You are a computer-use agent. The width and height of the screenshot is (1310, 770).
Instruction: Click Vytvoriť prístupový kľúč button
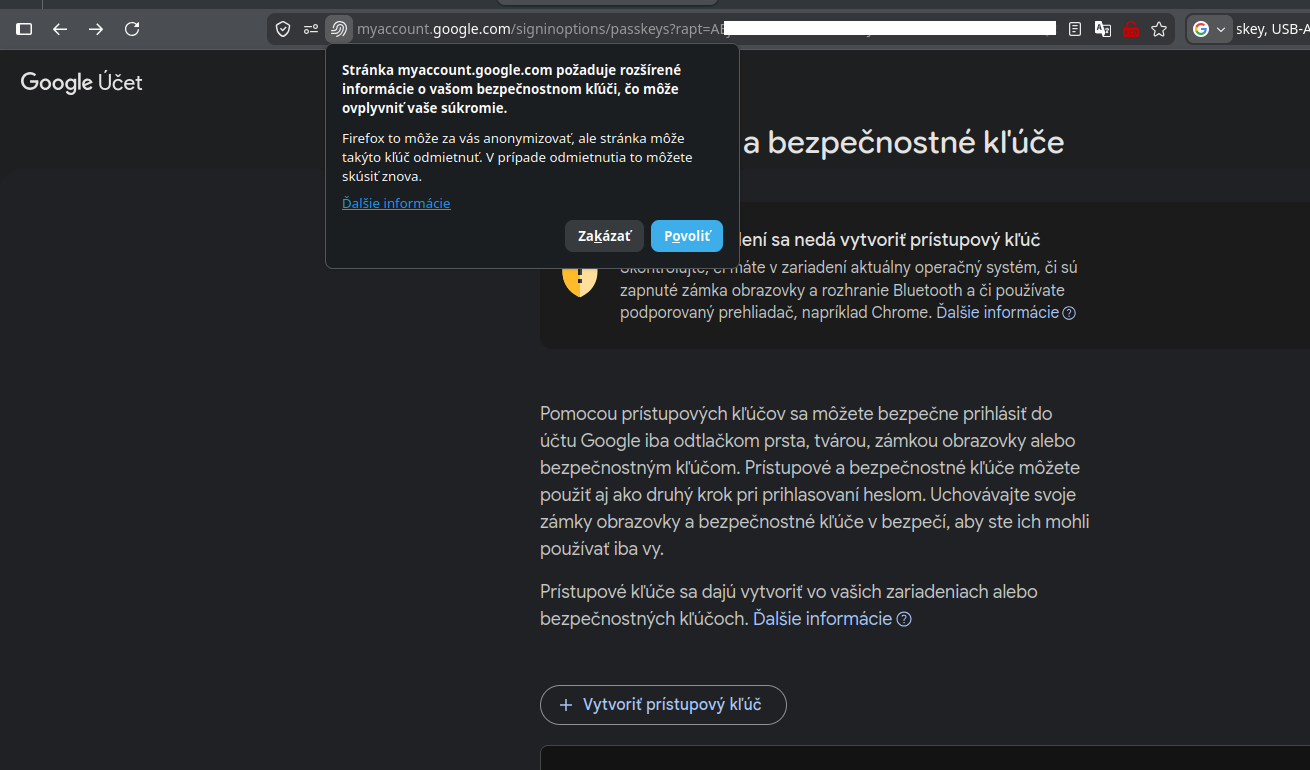point(663,705)
